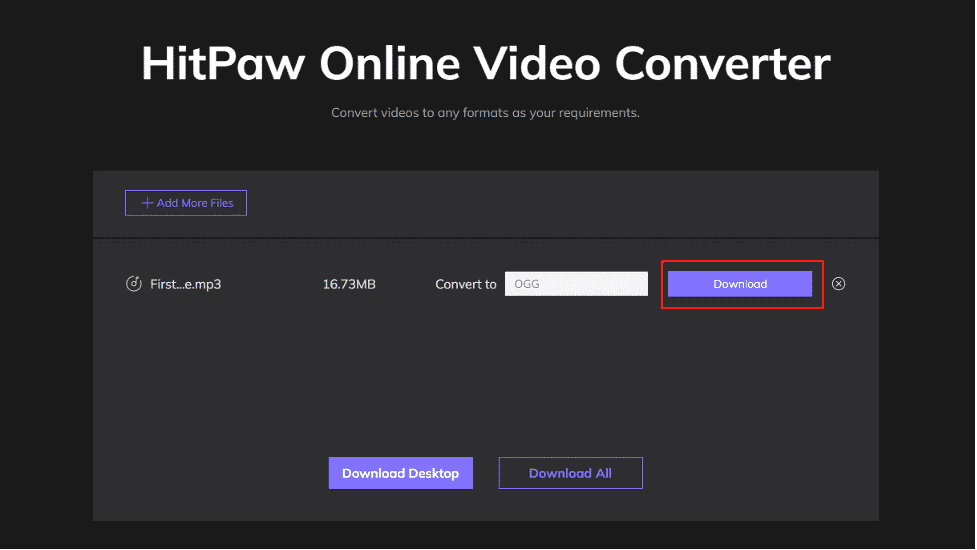Click the Add More Files button
The image size is (977, 550).
(x=186, y=203)
